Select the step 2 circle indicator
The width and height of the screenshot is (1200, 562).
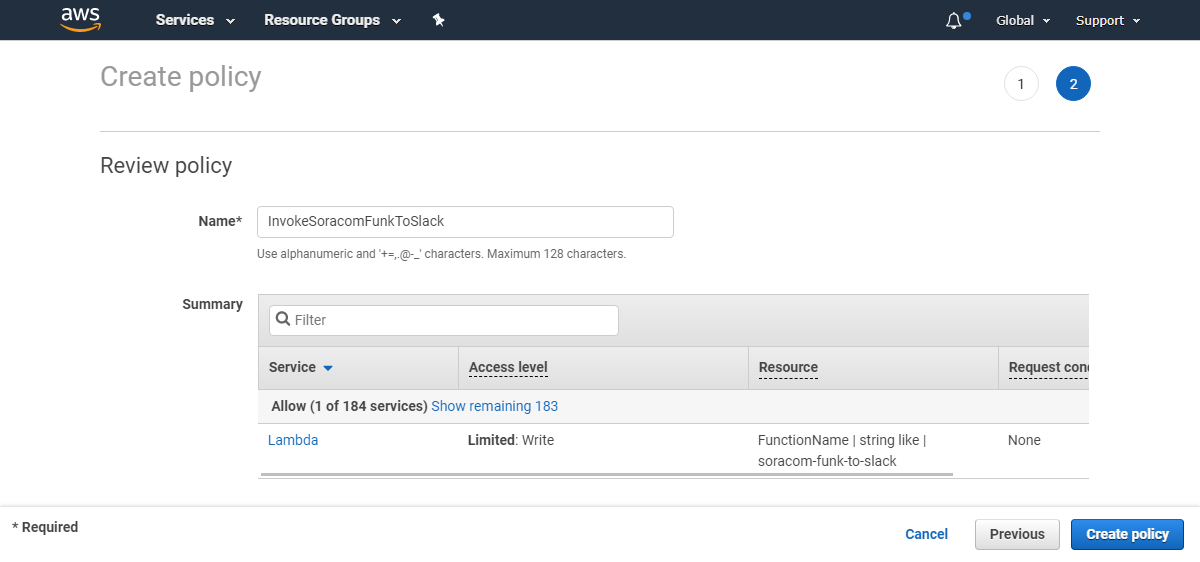click(1073, 84)
